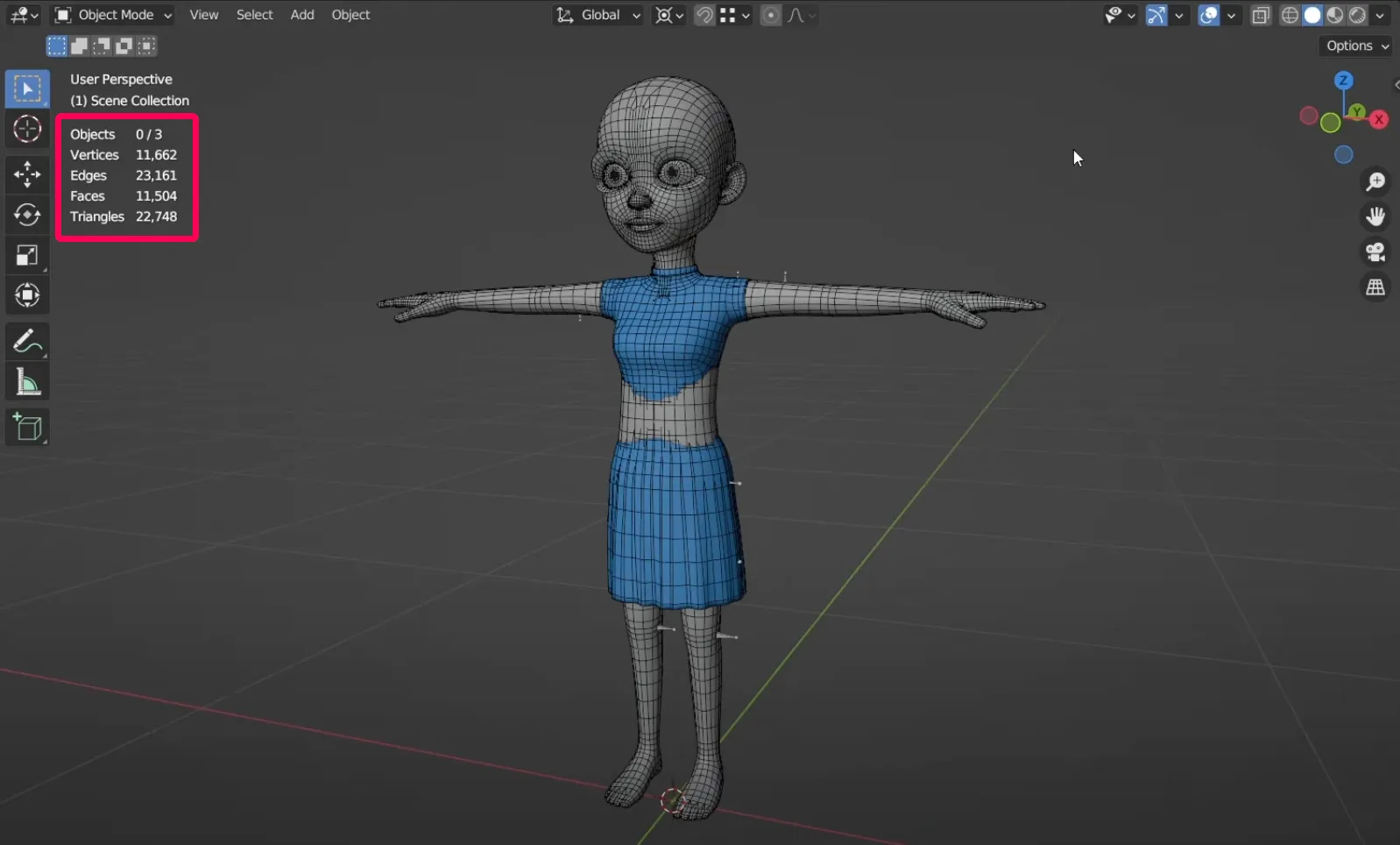Set selection mode to intersect selection
Image resolution: width=1400 pixels, height=845 pixels.
pyautogui.click(x=147, y=46)
